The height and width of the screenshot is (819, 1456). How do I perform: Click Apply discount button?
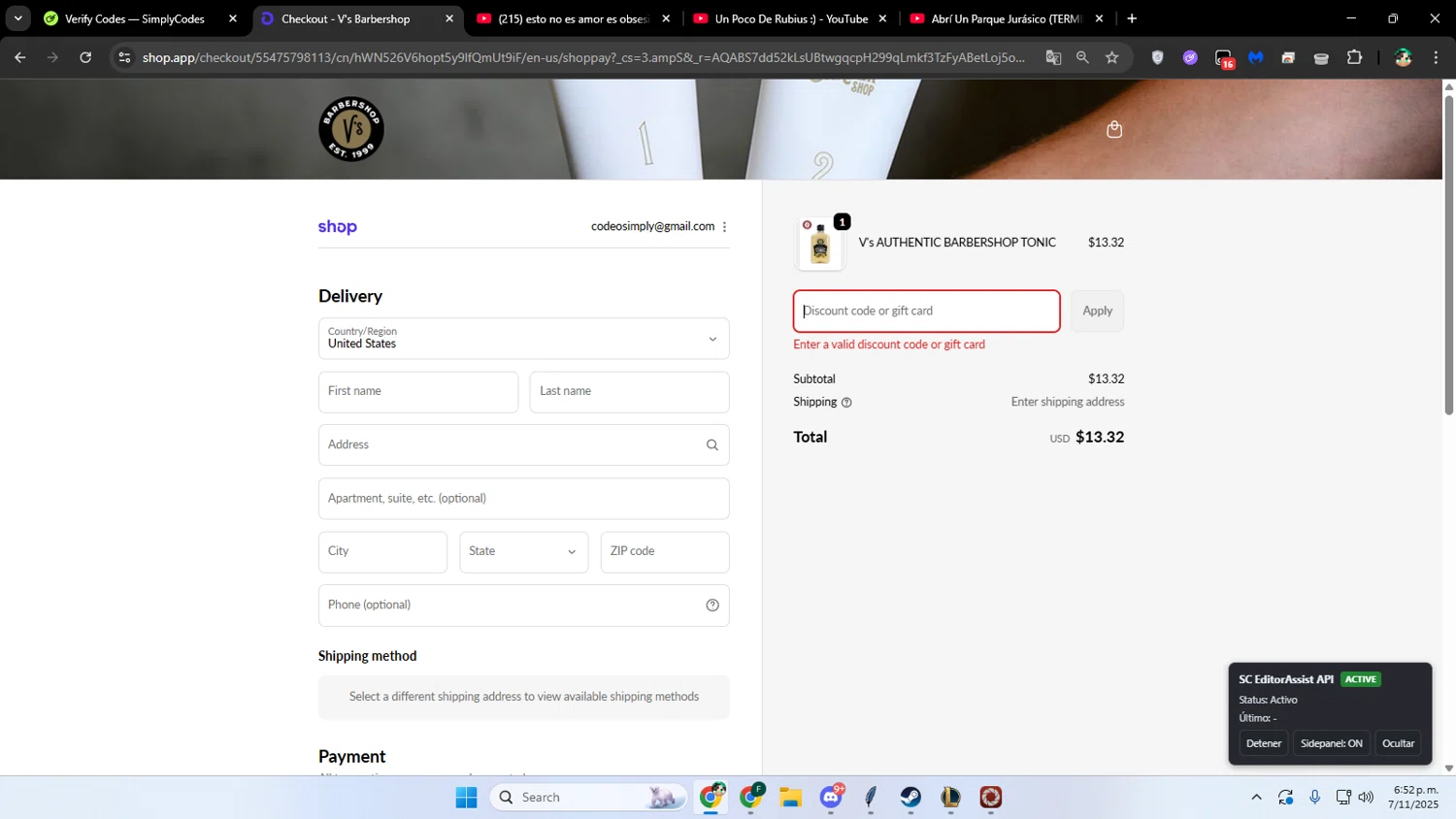pyautogui.click(x=1098, y=311)
